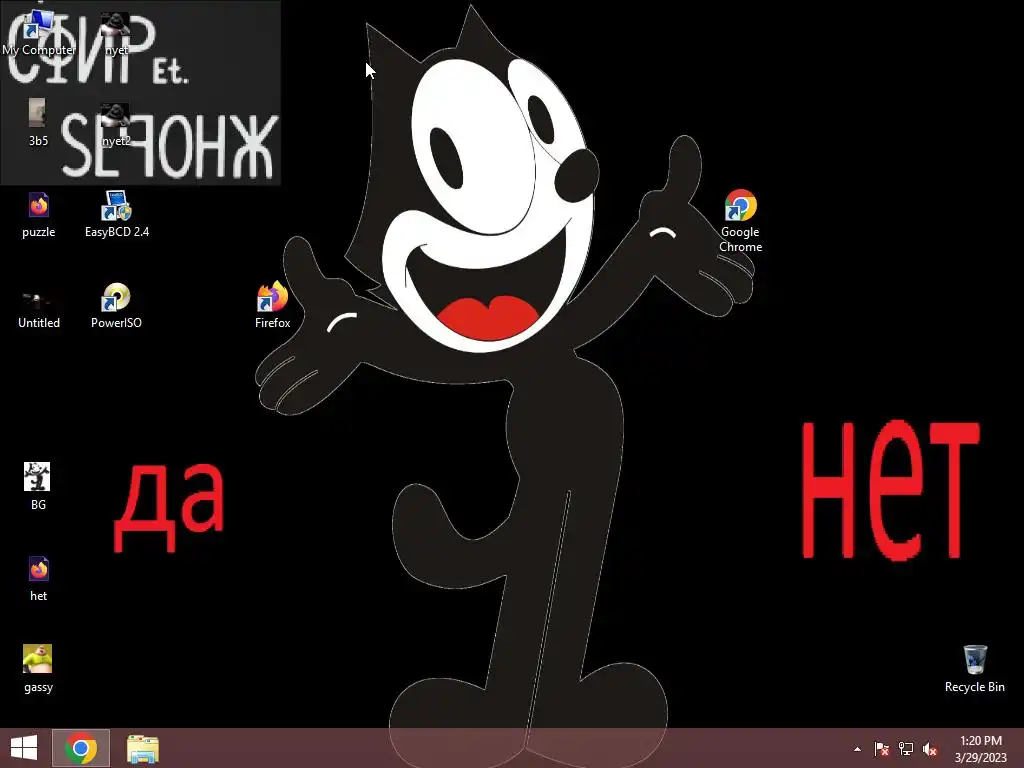Select the nyet desktop icon
This screenshot has width=1024, height=768.
pos(116,33)
